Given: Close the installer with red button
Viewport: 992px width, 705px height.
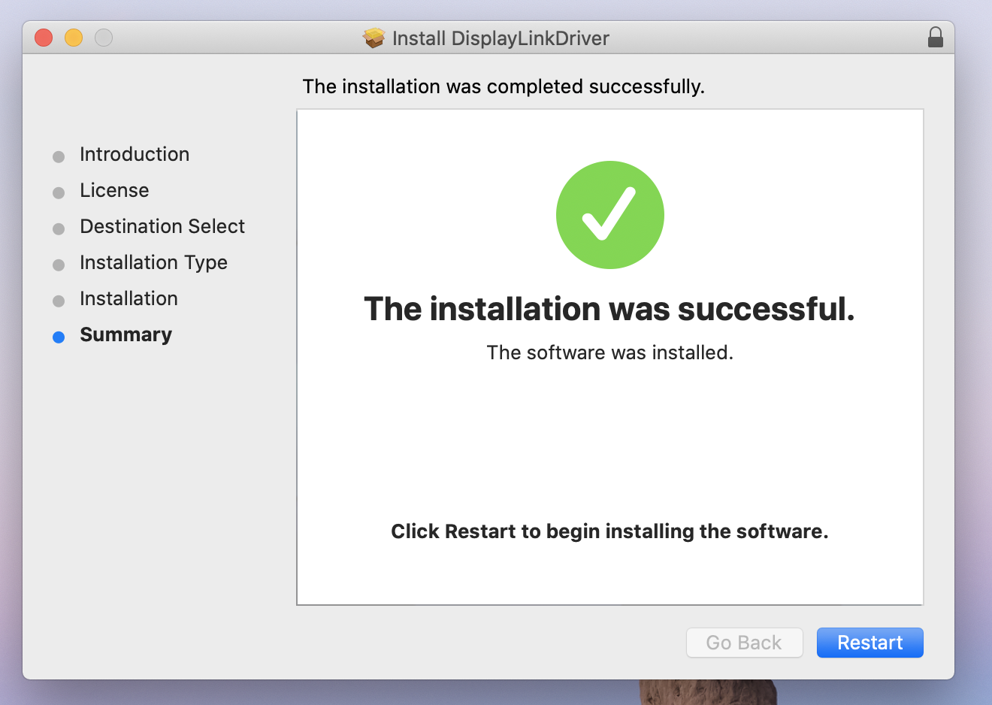Looking at the screenshot, I should tap(44, 38).
